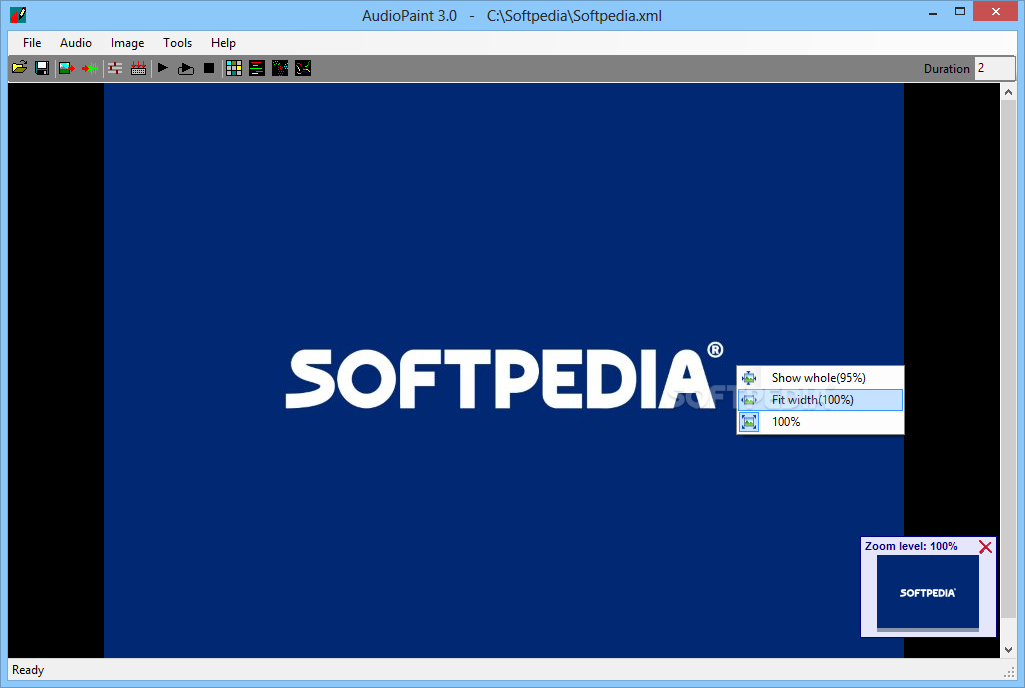
Task: Open the Tools menu
Action: point(177,43)
